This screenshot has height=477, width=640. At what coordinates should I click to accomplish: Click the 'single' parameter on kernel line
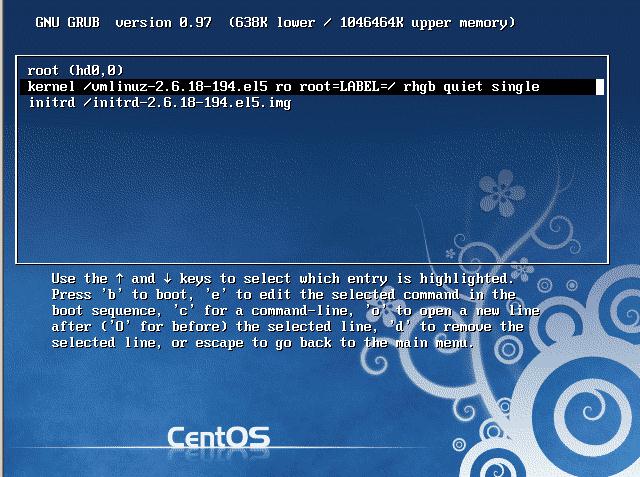click(x=516, y=87)
